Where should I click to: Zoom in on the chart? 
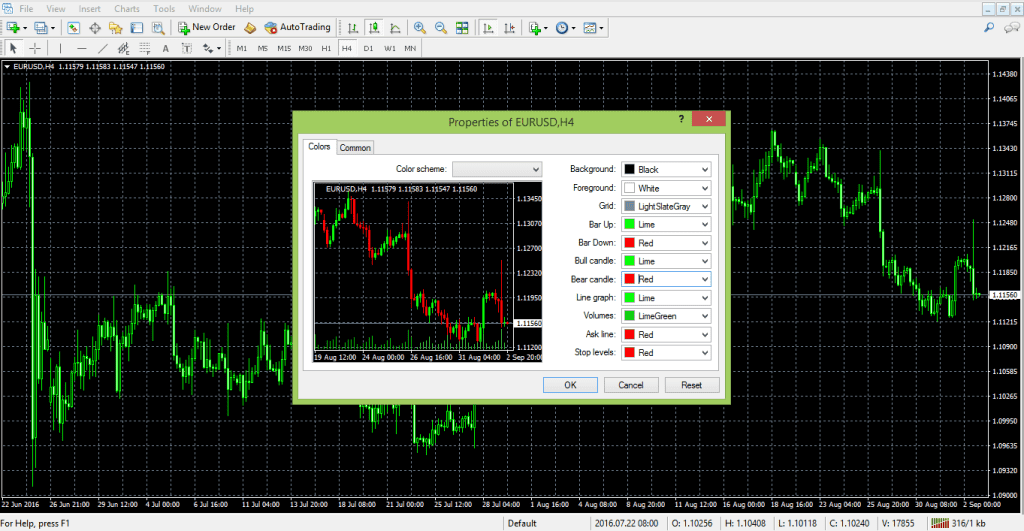coord(420,27)
